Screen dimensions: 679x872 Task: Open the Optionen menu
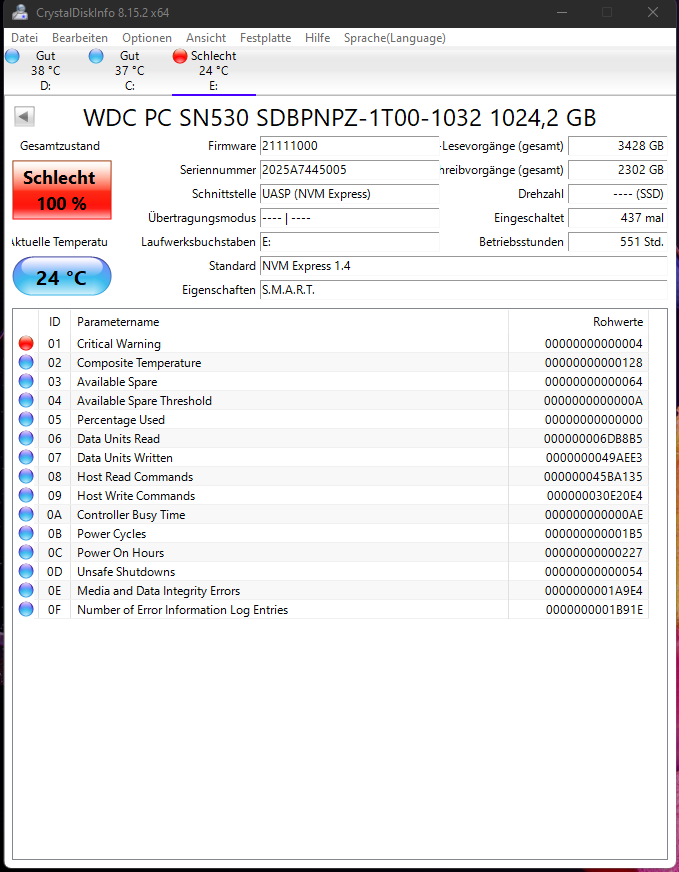[147, 38]
